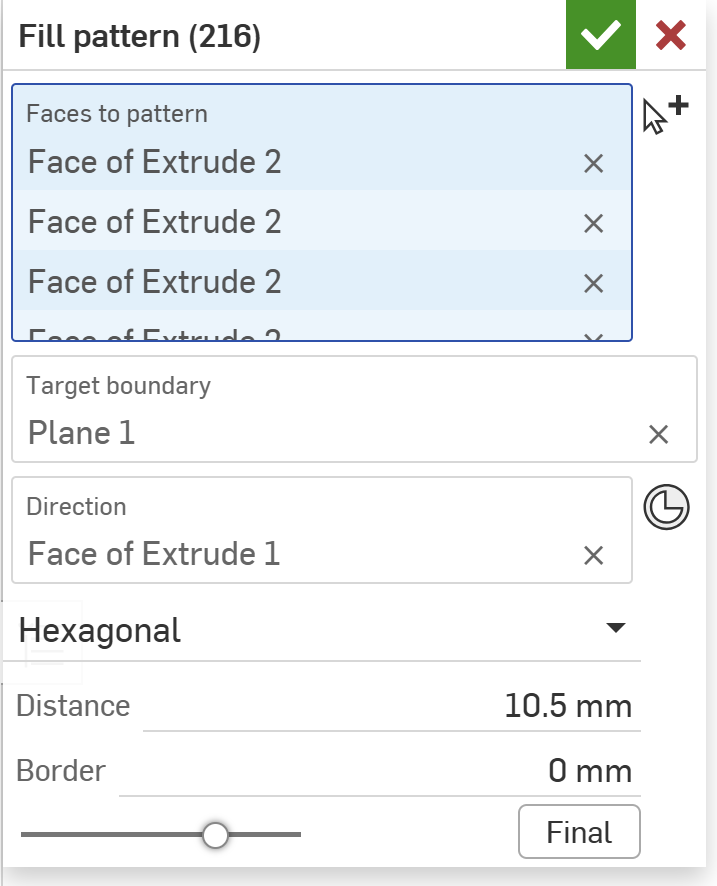This screenshot has height=886, width=717.
Task: Focus the Faces to pattern header
Action: pyautogui.click(x=117, y=113)
